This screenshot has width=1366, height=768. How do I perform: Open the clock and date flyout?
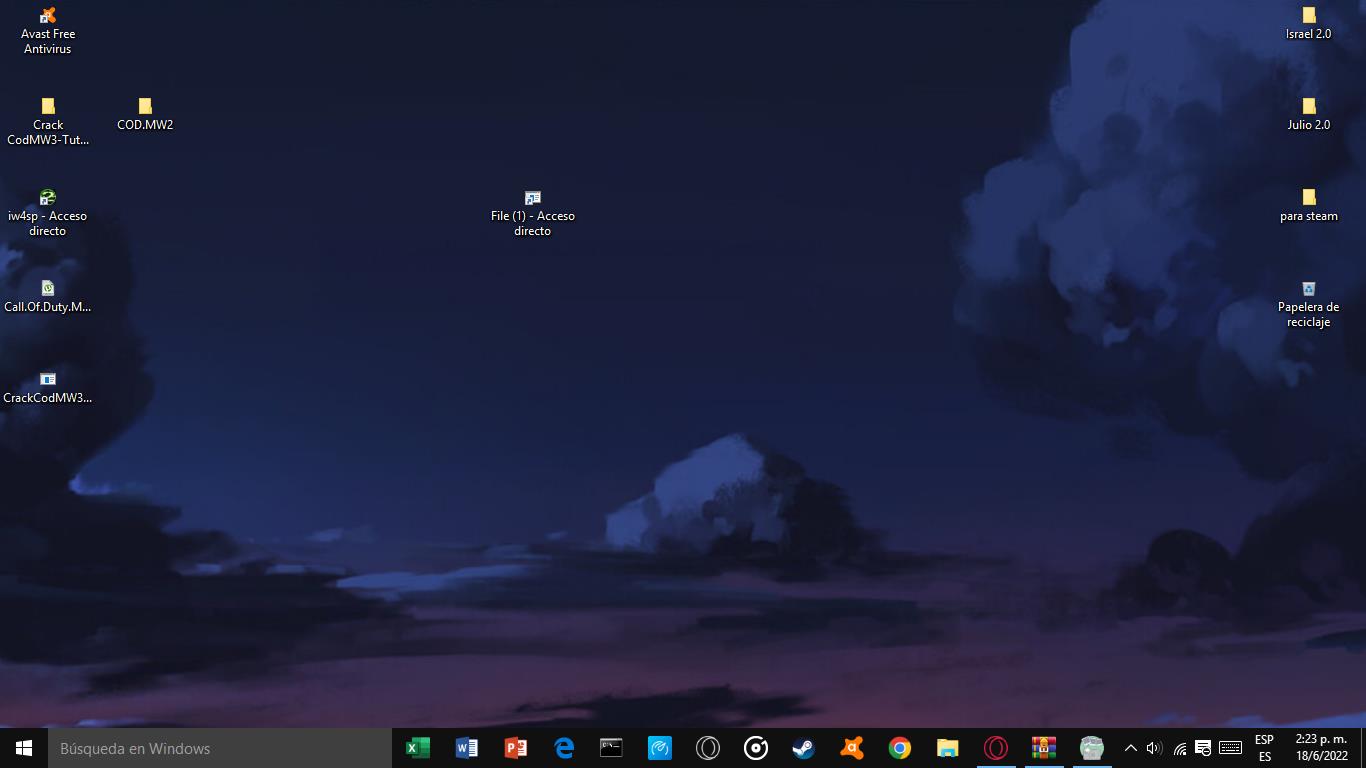tap(1321, 748)
